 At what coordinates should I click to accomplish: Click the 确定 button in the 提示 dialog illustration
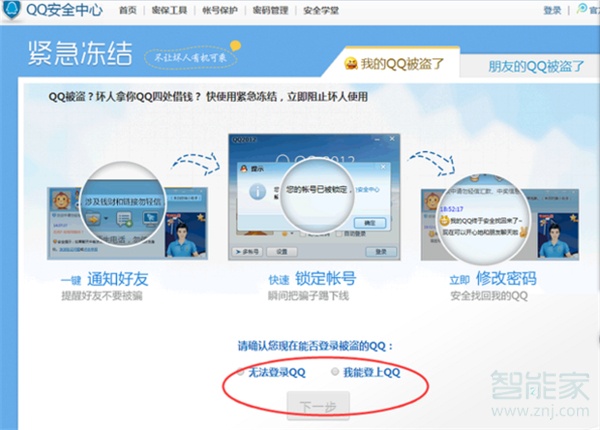pos(370,223)
